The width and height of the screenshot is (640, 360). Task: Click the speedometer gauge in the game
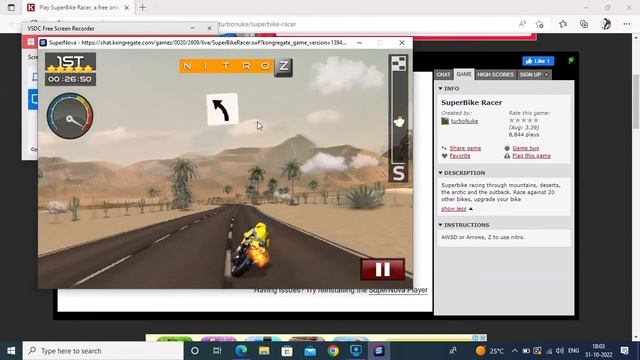(x=70, y=116)
